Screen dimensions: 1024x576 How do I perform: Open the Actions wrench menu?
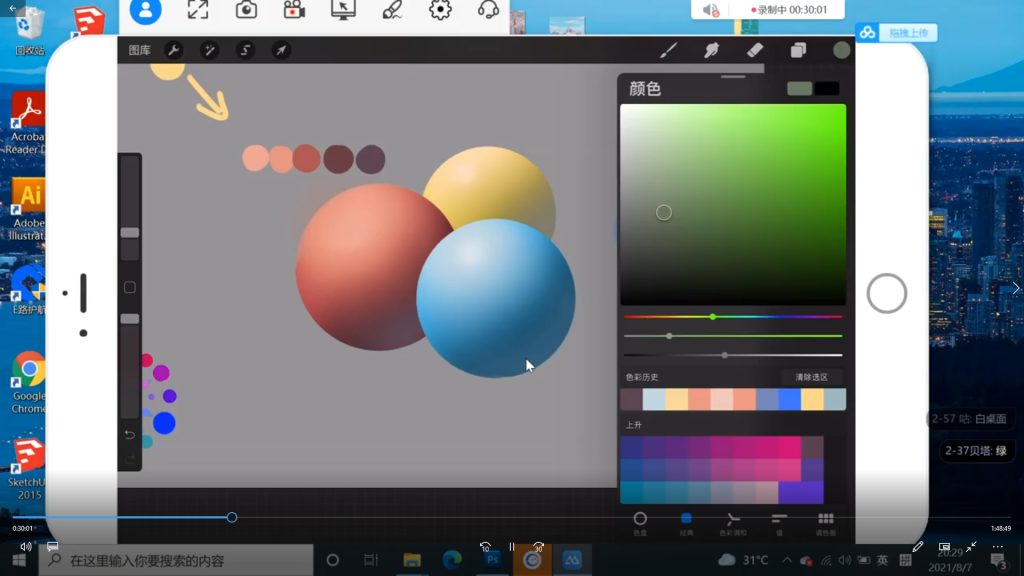click(x=173, y=50)
